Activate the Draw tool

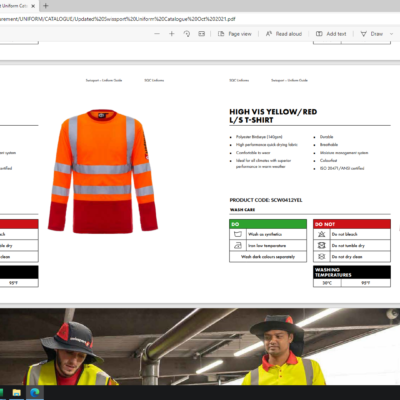coord(372,34)
